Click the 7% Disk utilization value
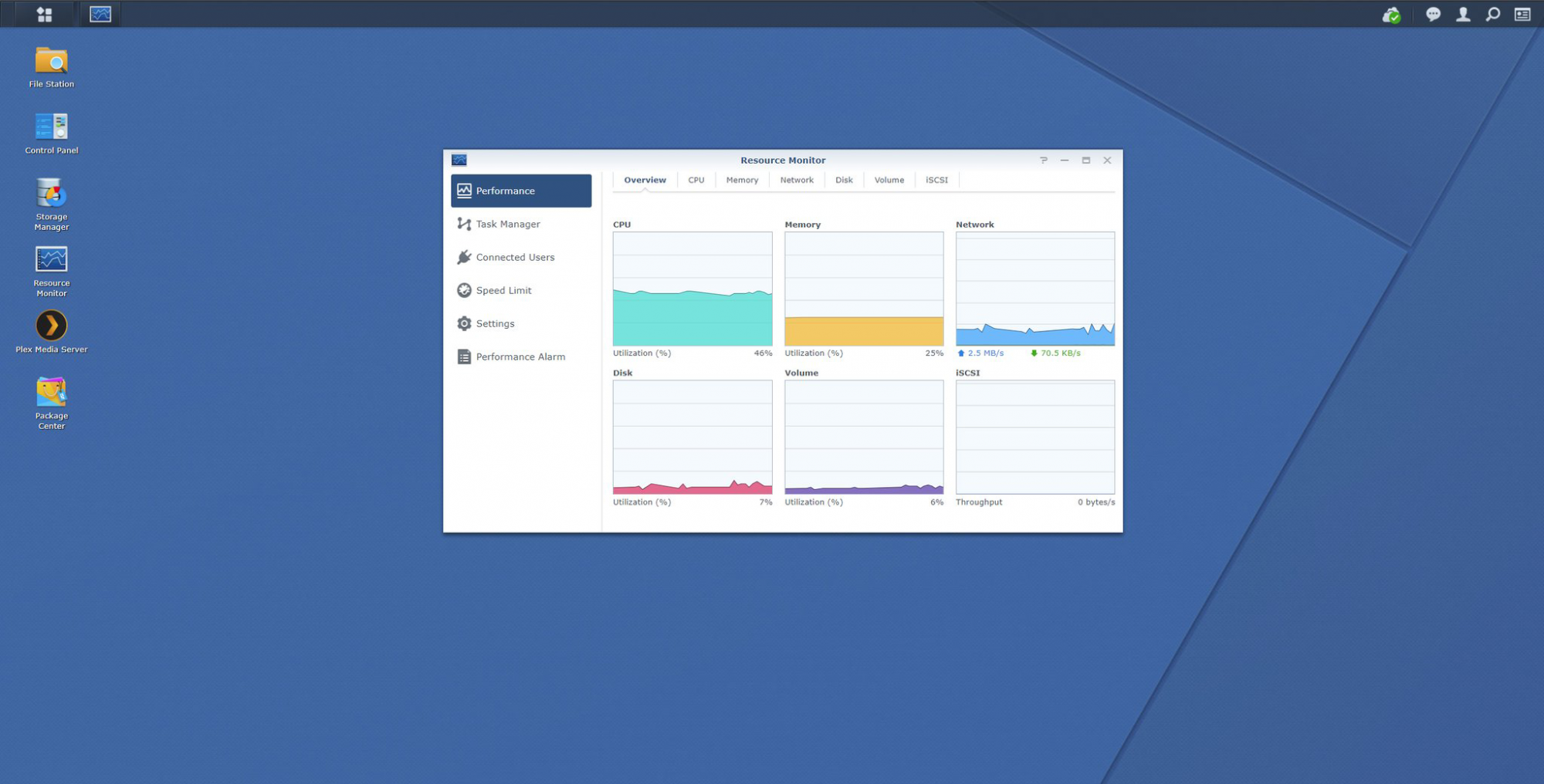1544x784 pixels. click(x=766, y=502)
